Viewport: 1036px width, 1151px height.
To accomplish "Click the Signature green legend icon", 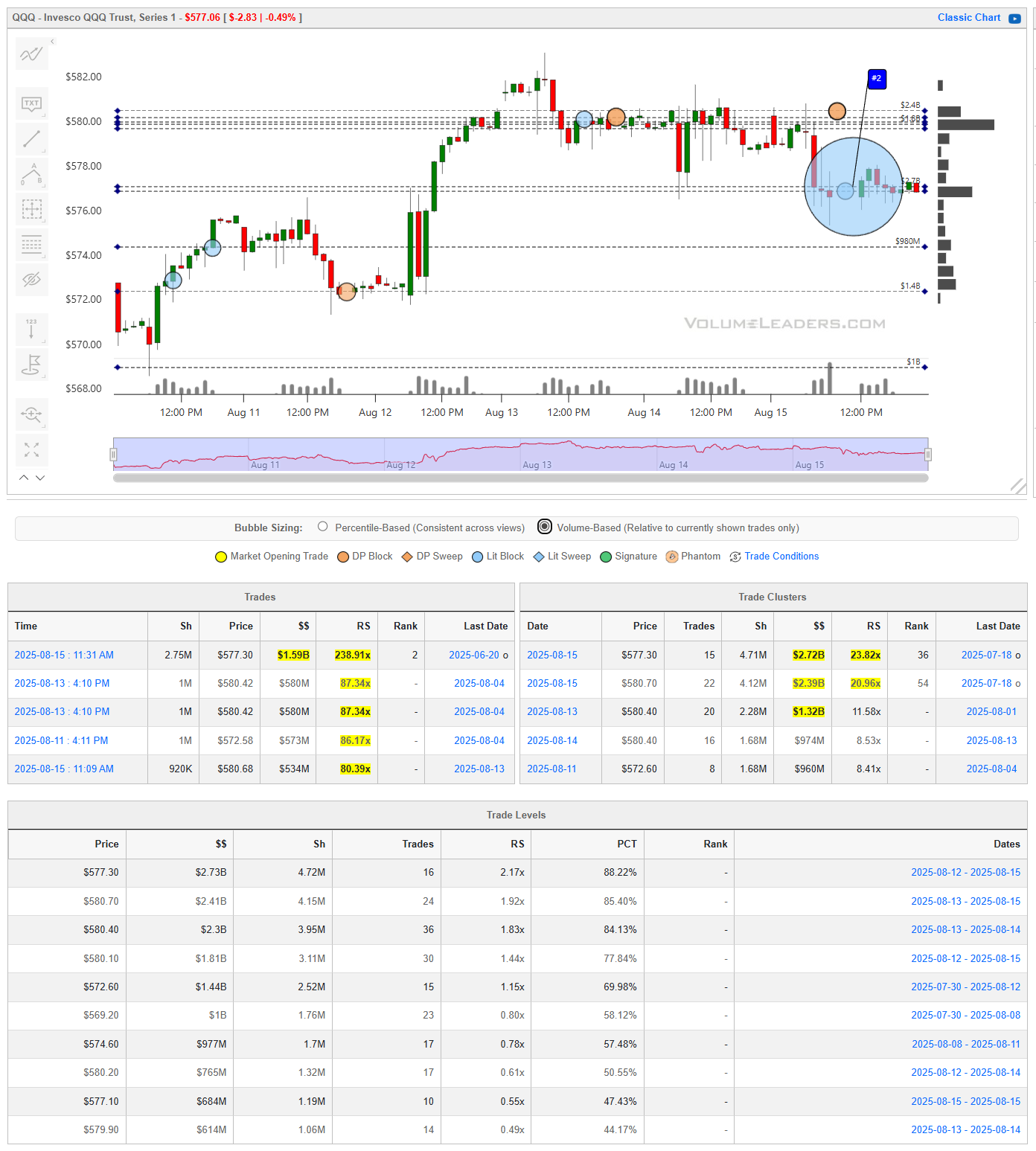I will (x=606, y=557).
